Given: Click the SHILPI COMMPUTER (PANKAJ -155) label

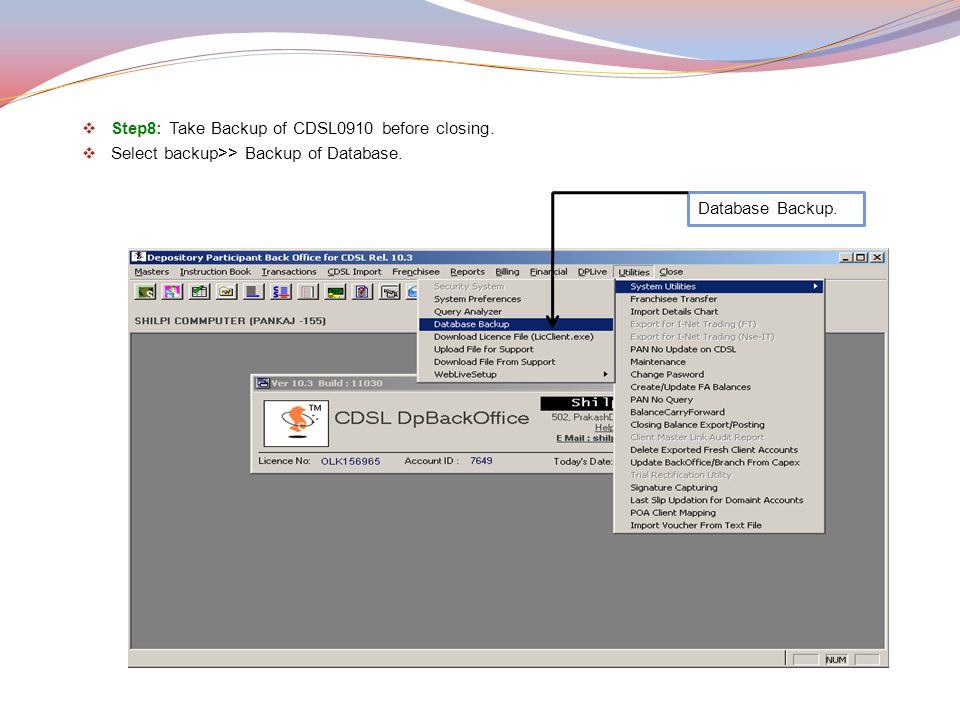Looking at the screenshot, I should click(x=230, y=321).
